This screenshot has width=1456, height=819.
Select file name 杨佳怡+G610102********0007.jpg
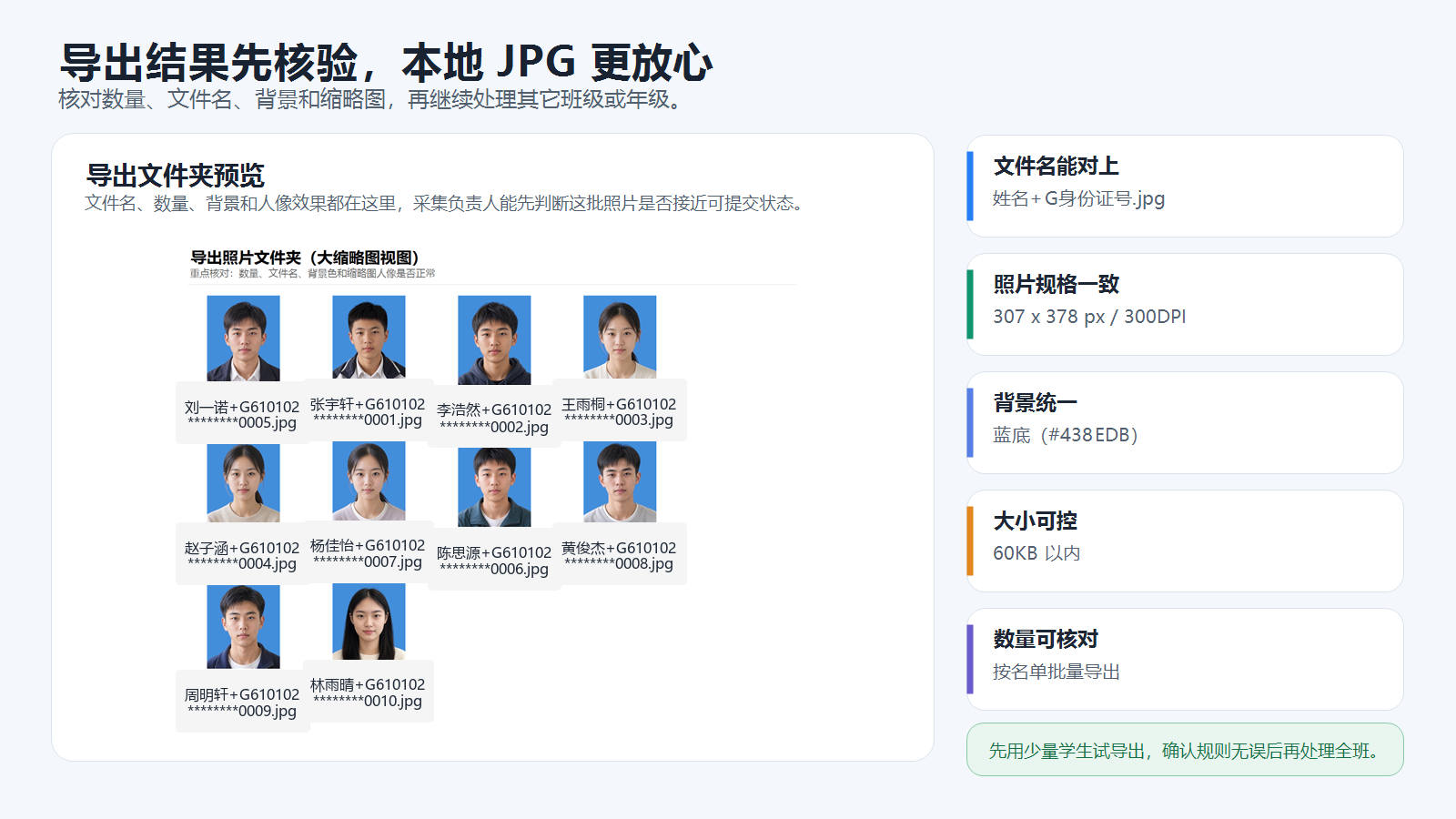click(x=368, y=553)
